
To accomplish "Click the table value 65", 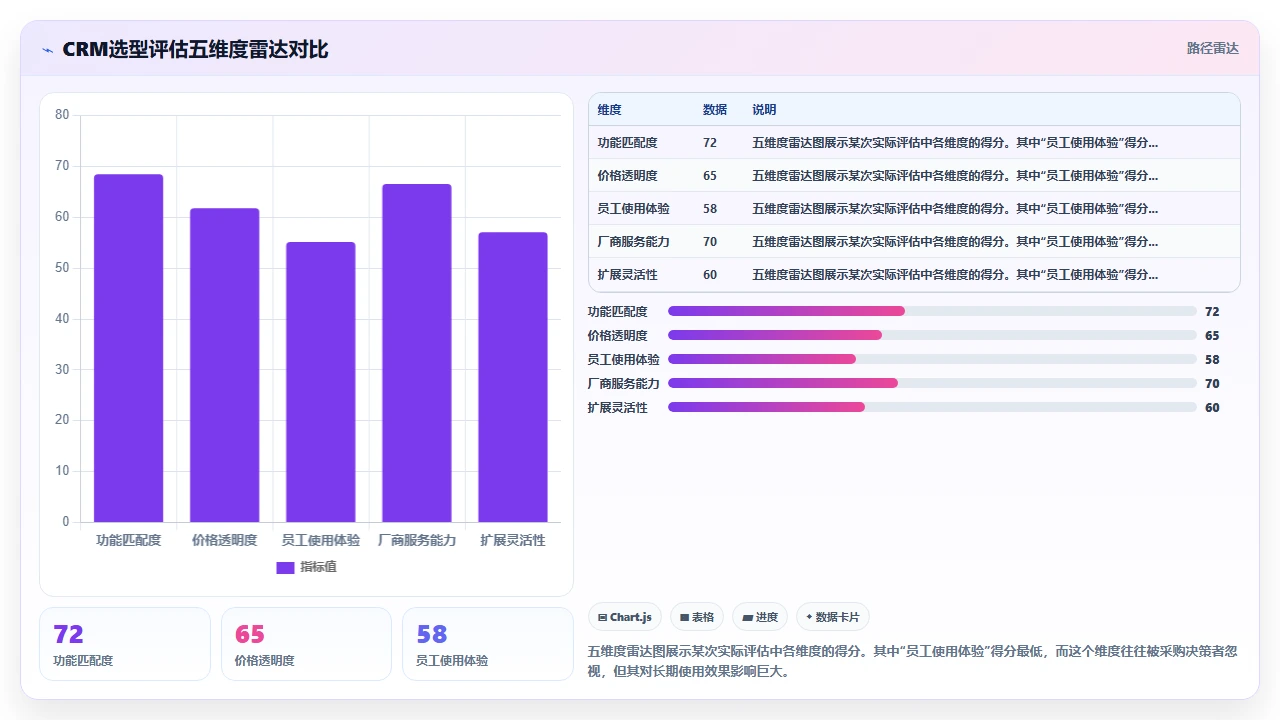I will point(710,176).
